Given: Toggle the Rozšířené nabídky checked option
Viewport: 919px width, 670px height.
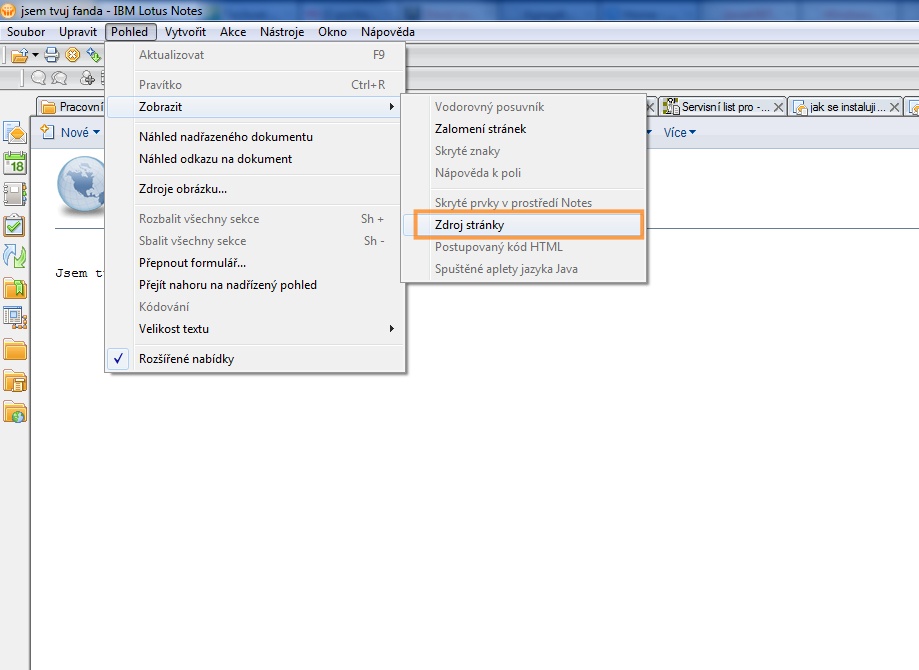Looking at the screenshot, I should [x=186, y=359].
